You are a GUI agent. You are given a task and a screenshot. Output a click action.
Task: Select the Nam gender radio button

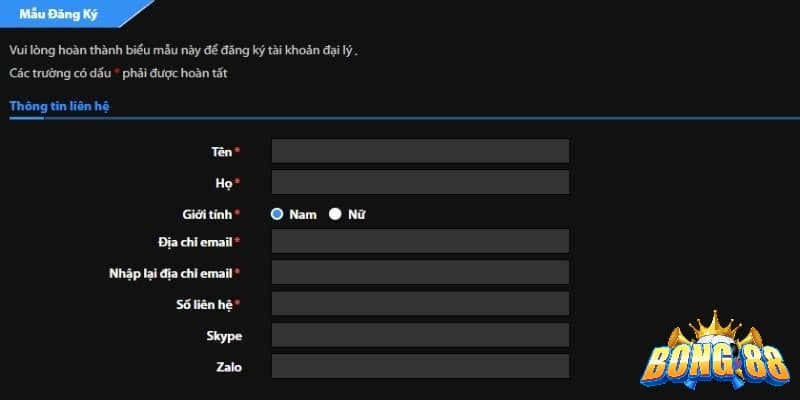coord(277,214)
